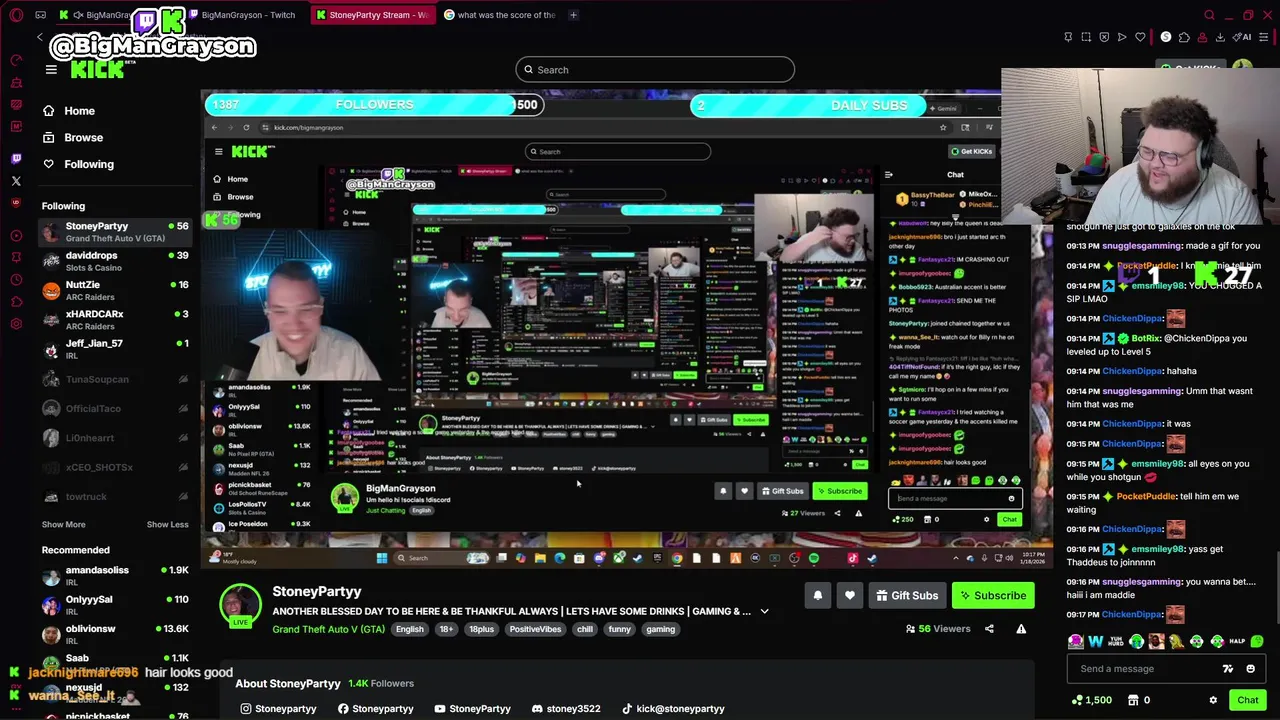Click the green Subscribe button
Viewport: 1280px width, 720px height.
pyautogui.click(x=993, y=595)
